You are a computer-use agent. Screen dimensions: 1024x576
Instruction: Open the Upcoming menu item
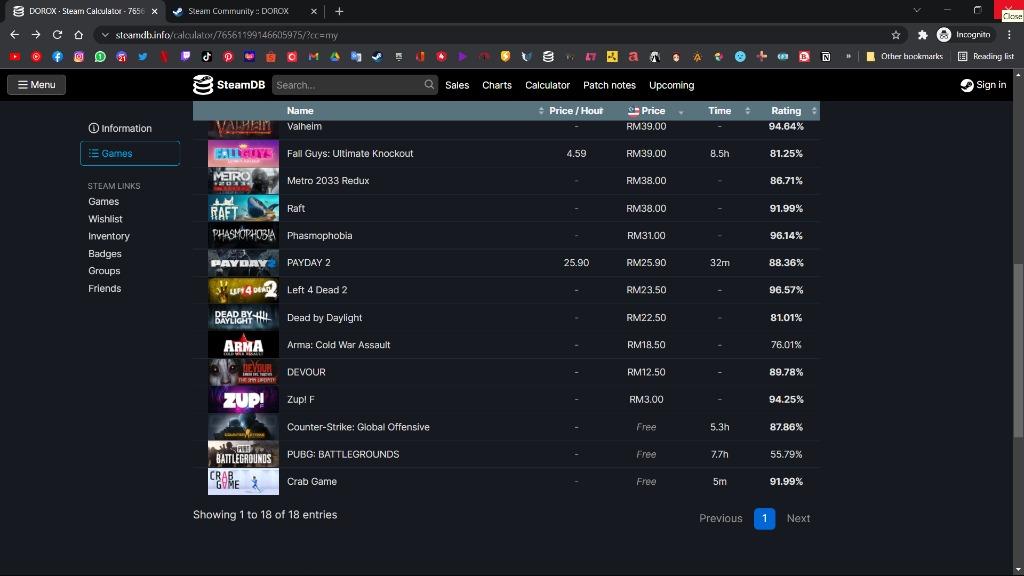pyautogui.click(x=671, y=85)
